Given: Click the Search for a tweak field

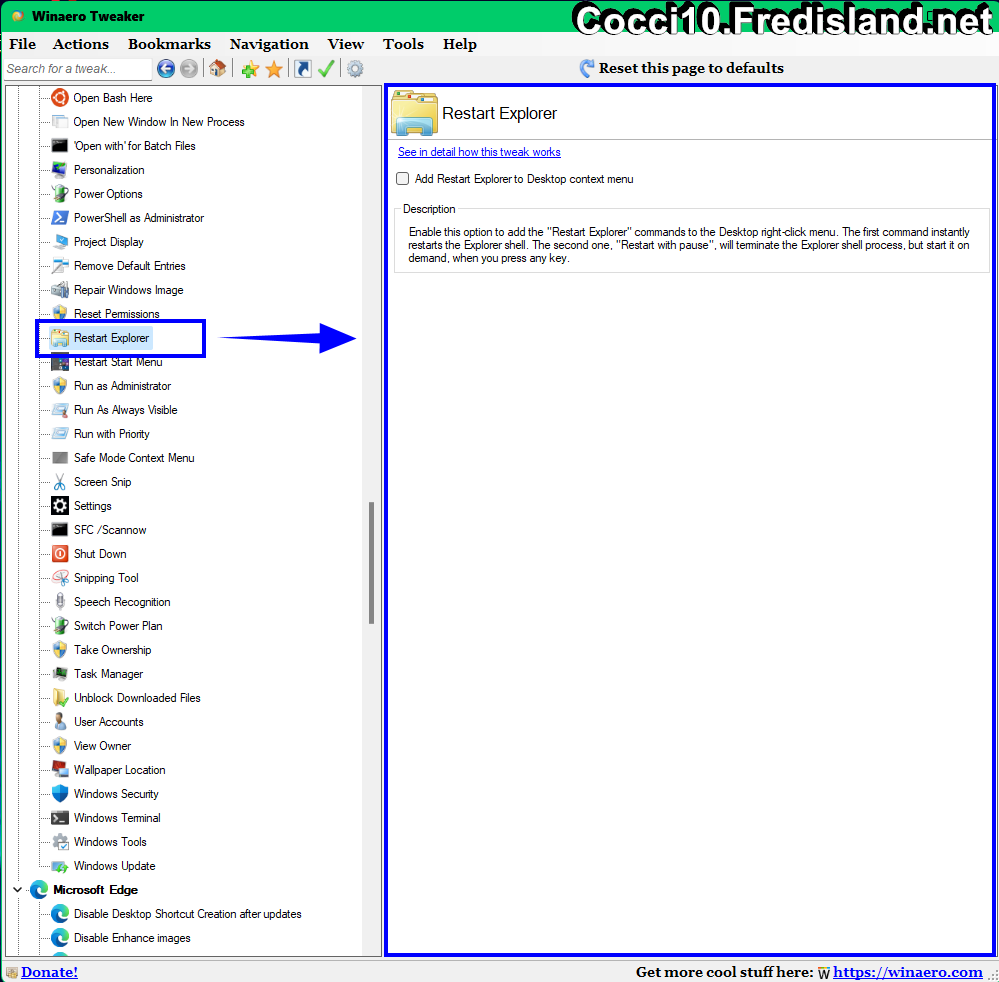Looking at the screenshot, I should tap(78, 68).
